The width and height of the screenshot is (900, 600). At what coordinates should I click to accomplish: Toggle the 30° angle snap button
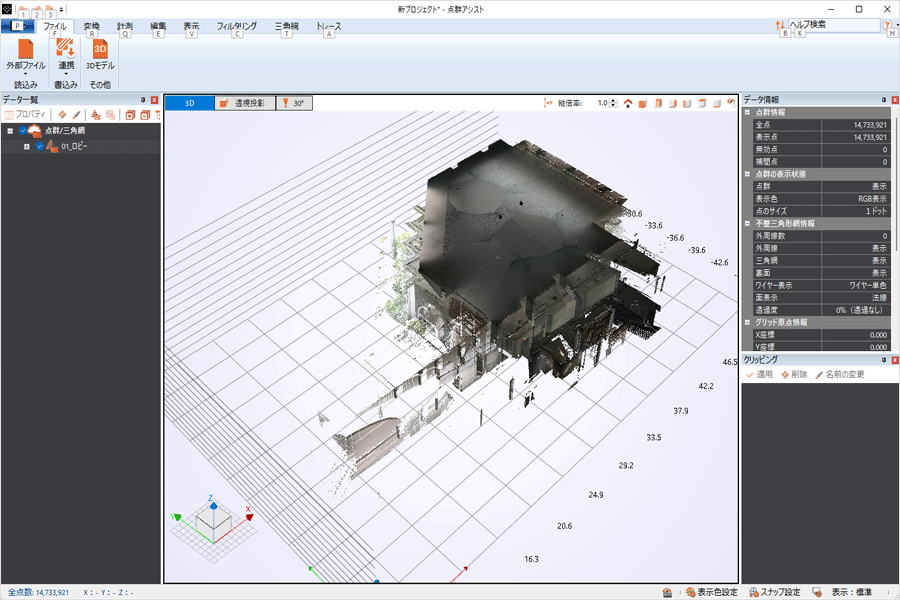[295, 103]
